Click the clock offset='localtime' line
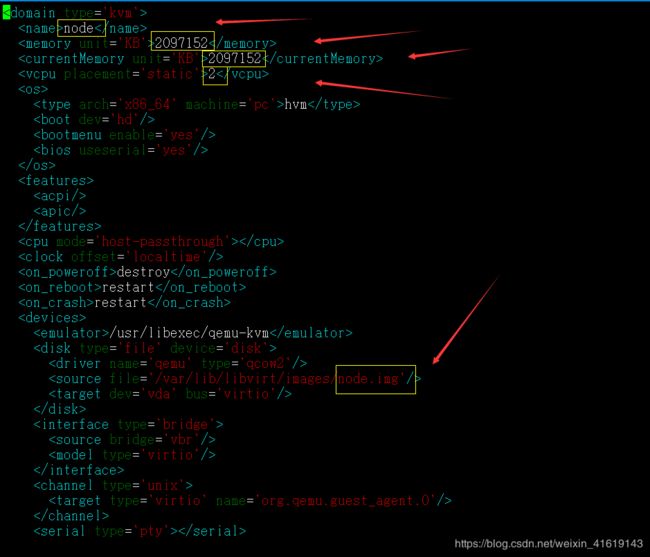This screenshot has height=557, width=650. (x=121, y=257)
